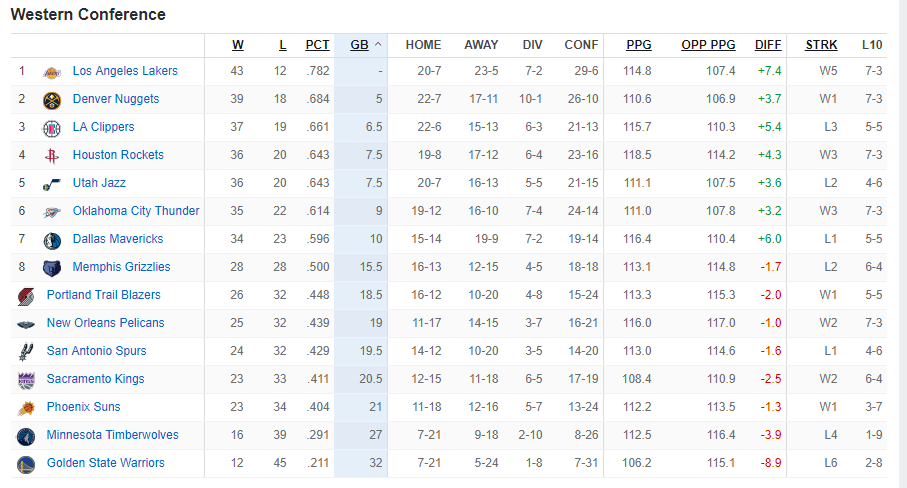Screen dimensions: 907x488
Task: Sort by STRK column header
Action: (821, 45)
